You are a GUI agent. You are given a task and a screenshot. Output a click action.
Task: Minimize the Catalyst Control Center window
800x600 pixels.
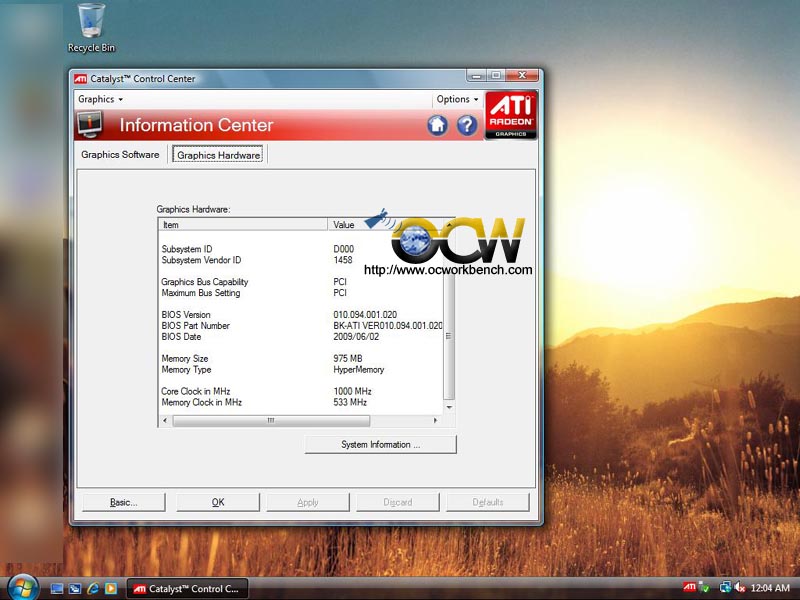pyautogui.click(x=476, y=76)
